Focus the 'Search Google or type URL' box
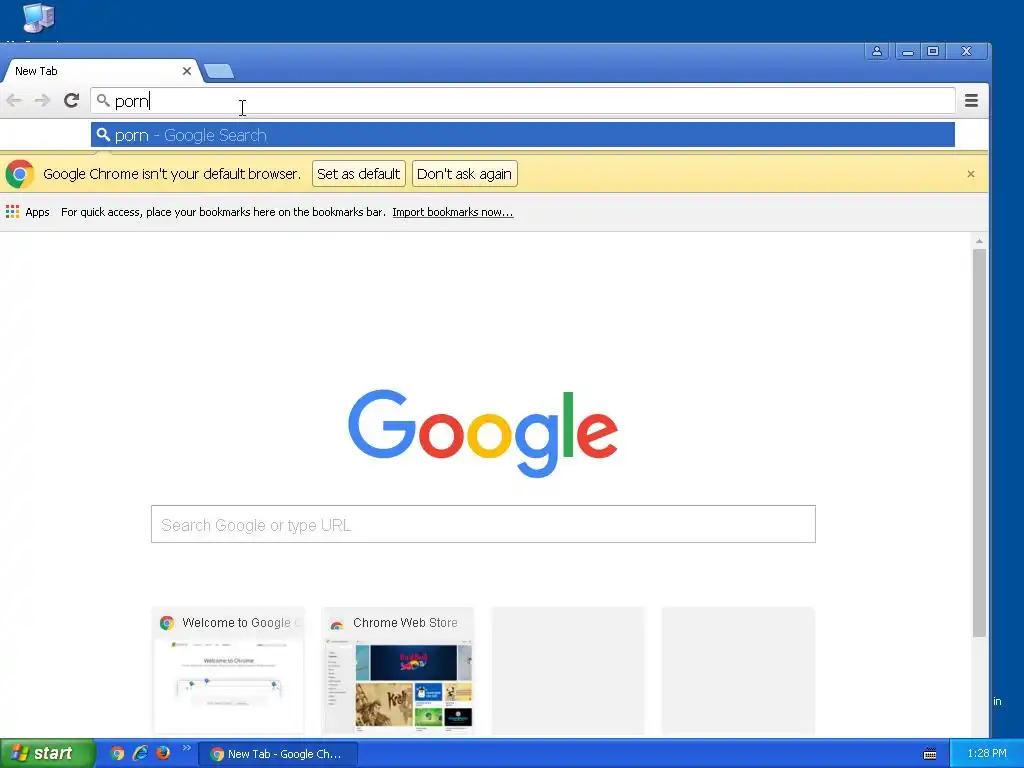The height and width of the screenshot is (768, 1024). click(483, 524)
